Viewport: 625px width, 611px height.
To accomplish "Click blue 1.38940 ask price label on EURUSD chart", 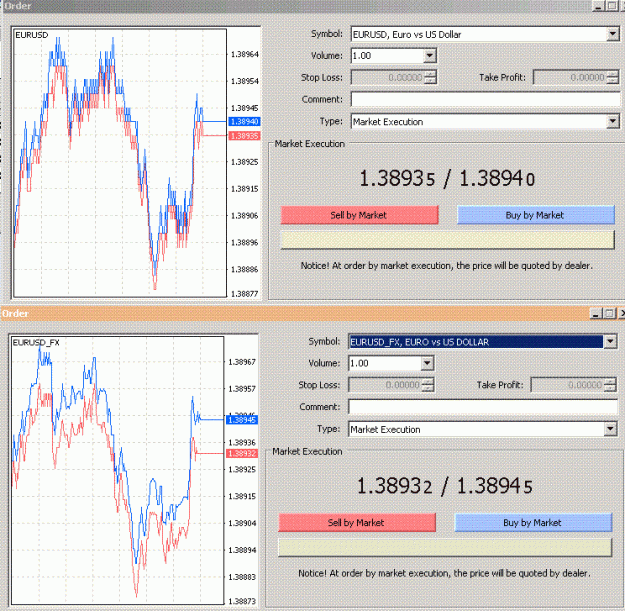I will [x=244, y=122].
